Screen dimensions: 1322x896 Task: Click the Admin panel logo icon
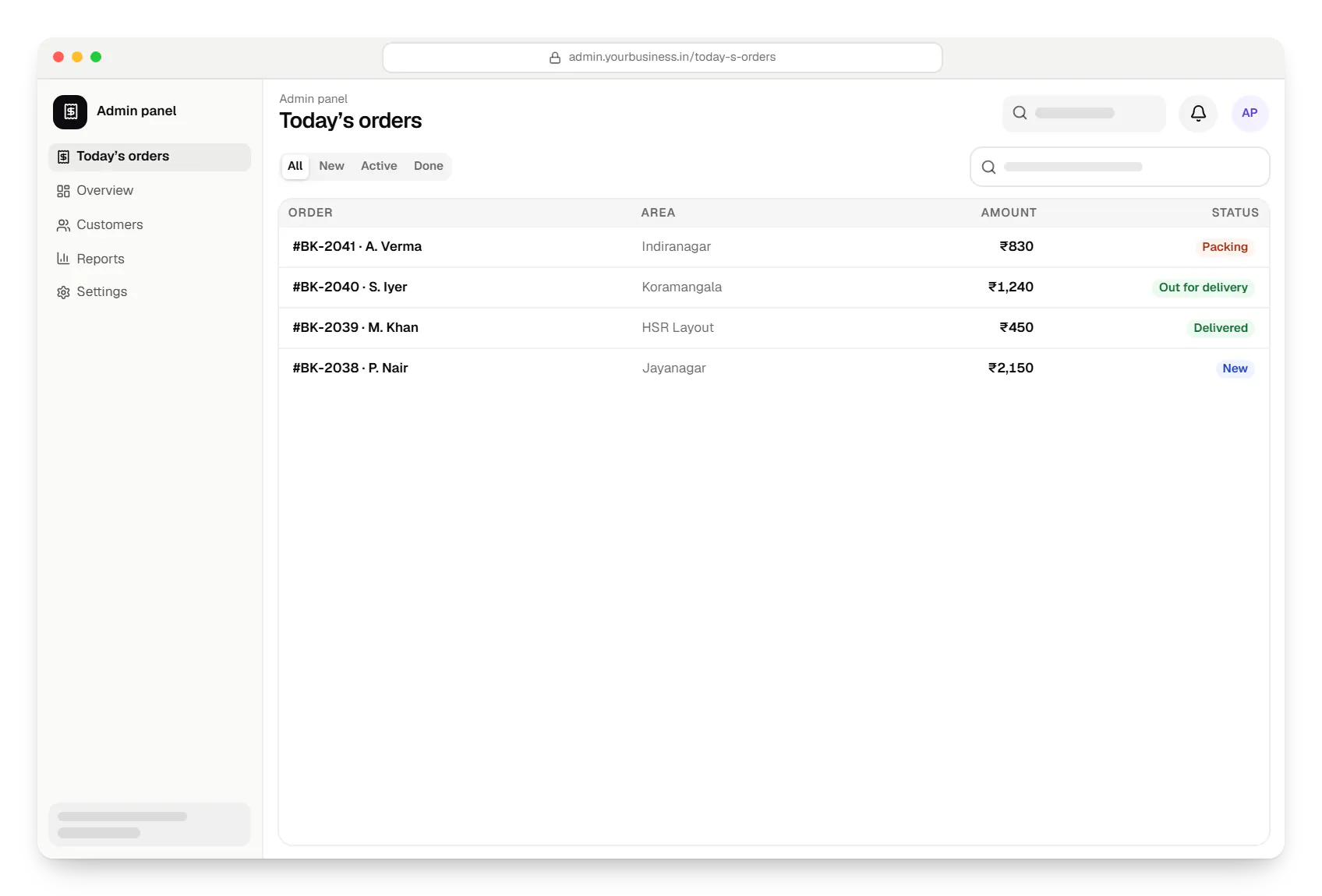tap(70, 111)
